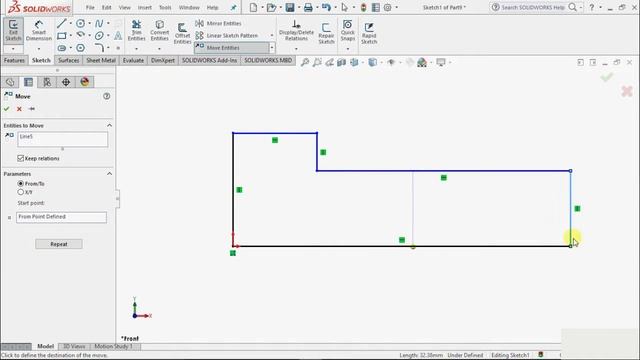Click the Options gear icon
This screenshot has width=640, height=360.
click(x=387, y=7)
